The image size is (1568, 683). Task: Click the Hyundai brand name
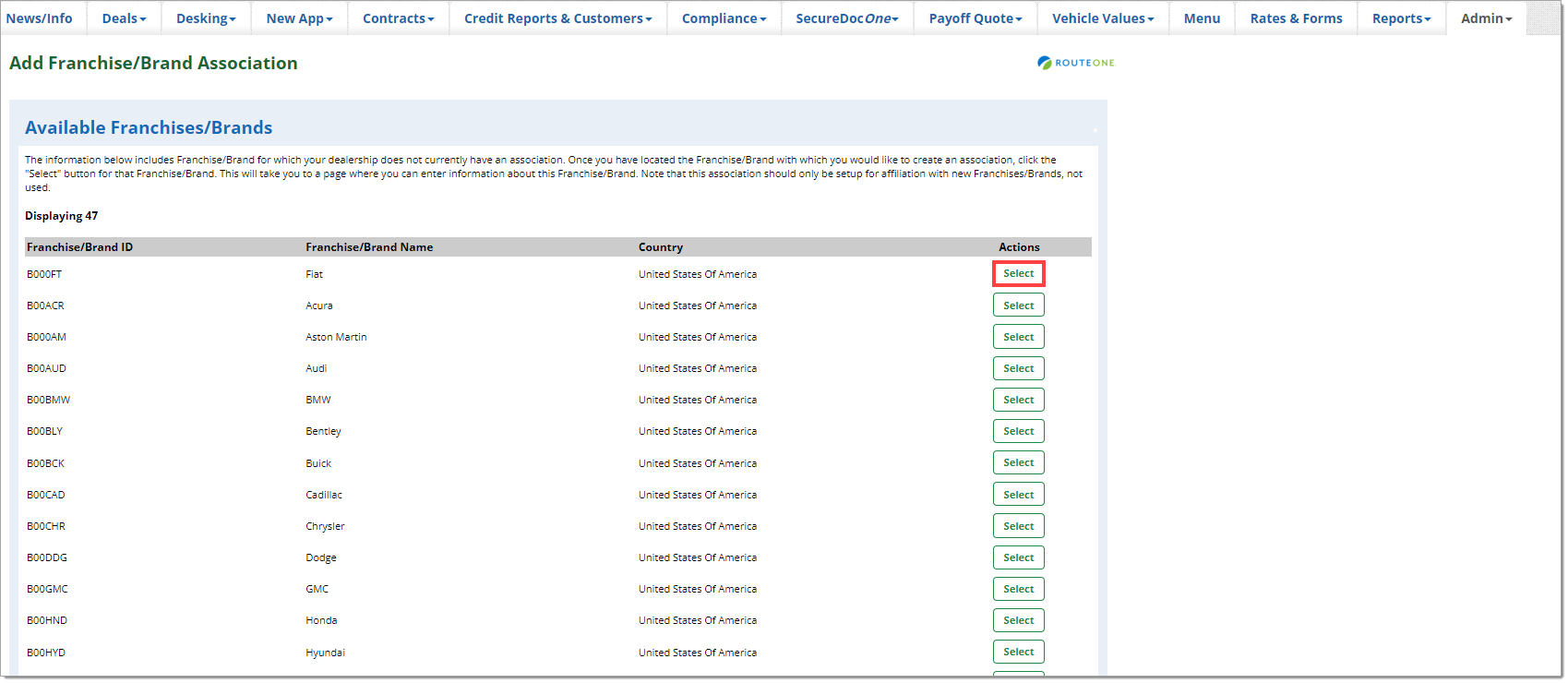tap(325, 653)
